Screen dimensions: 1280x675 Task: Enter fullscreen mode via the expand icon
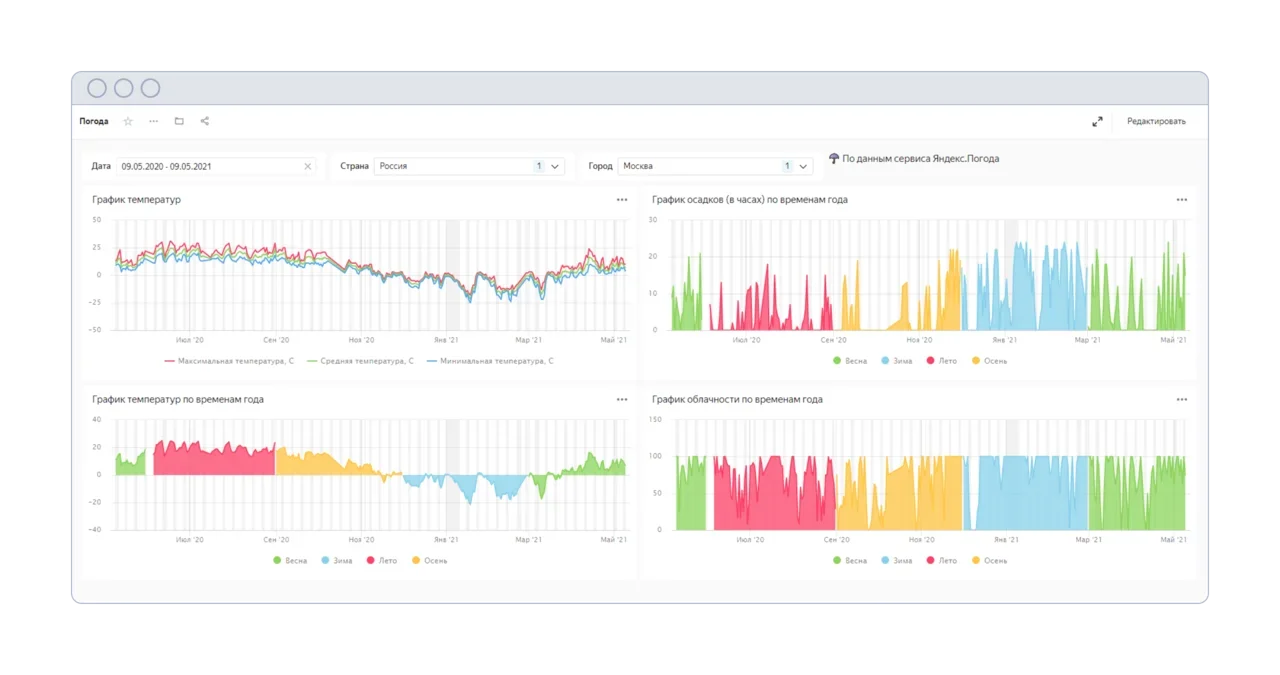click(1097, 121)
